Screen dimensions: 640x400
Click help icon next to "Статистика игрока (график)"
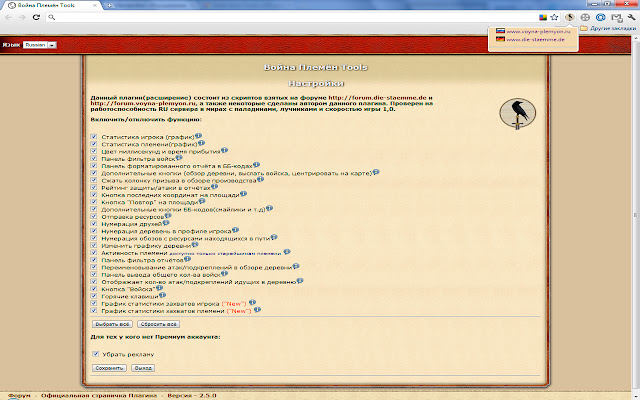click(x=199, y=133)
